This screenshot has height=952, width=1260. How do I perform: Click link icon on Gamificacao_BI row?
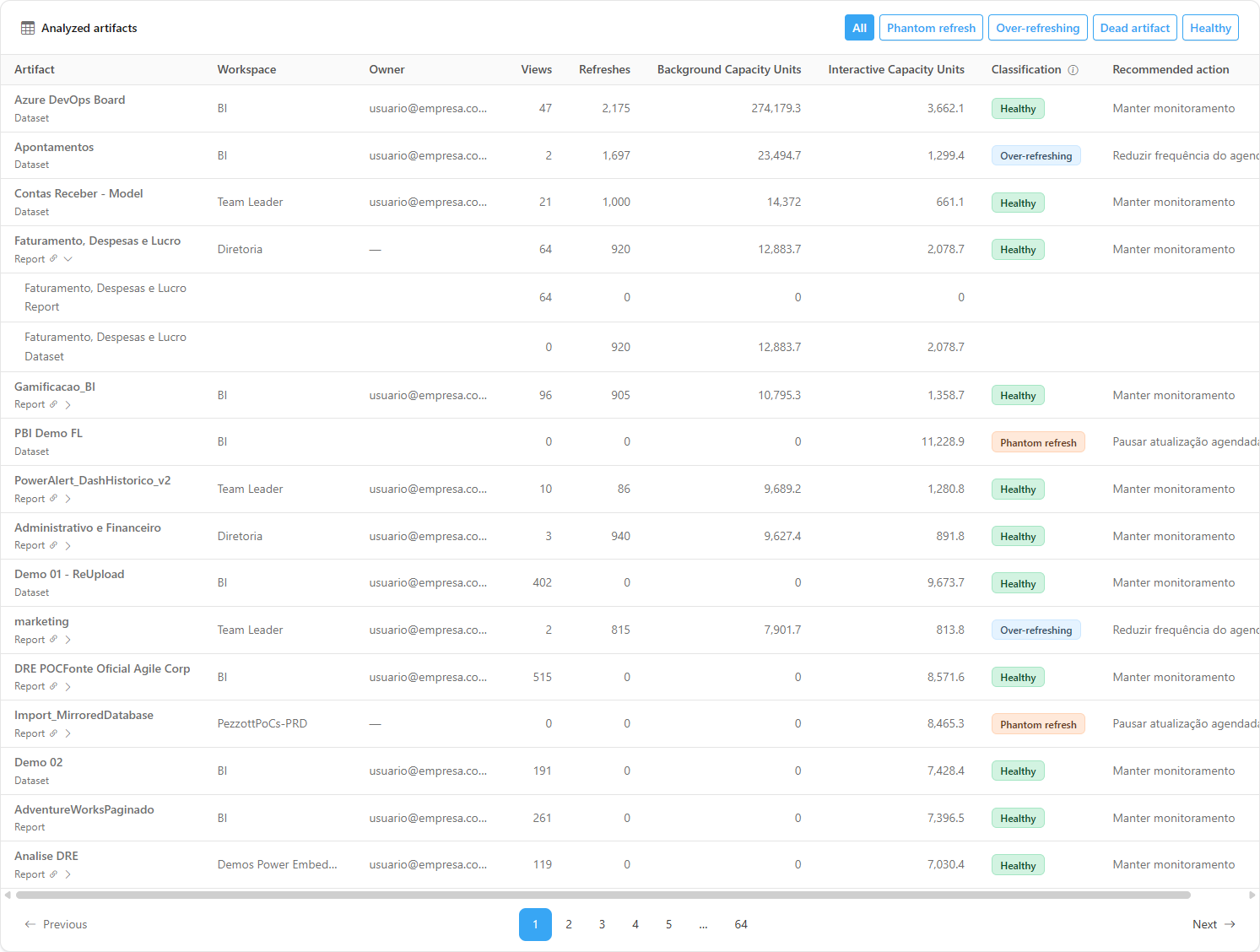(53, 405)
